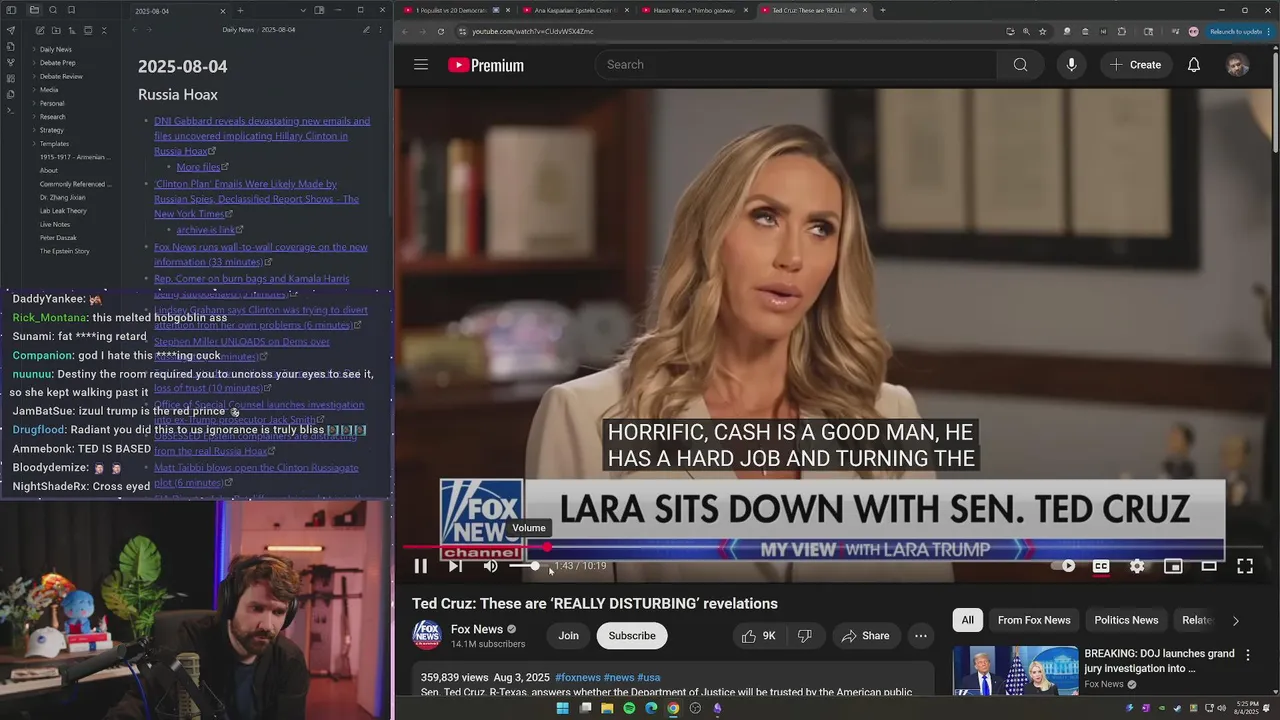Enable theater mode
The image size is (1280, 720).
[1209, 566]
